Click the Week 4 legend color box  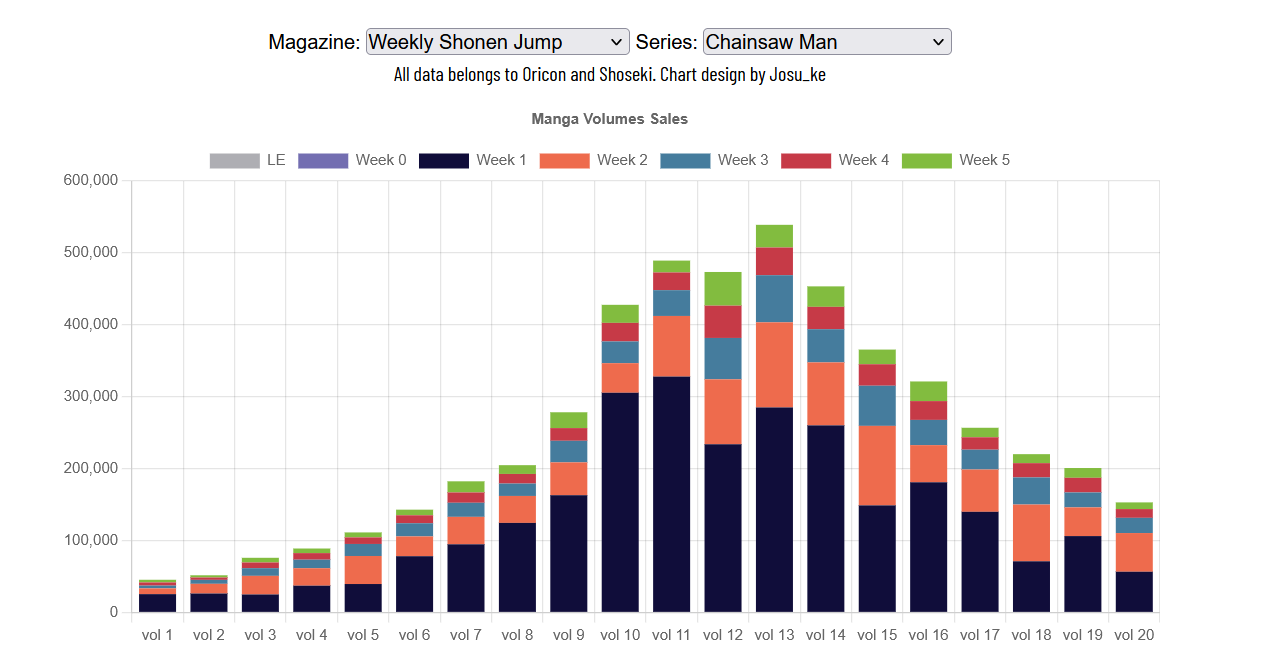point(806,160)
